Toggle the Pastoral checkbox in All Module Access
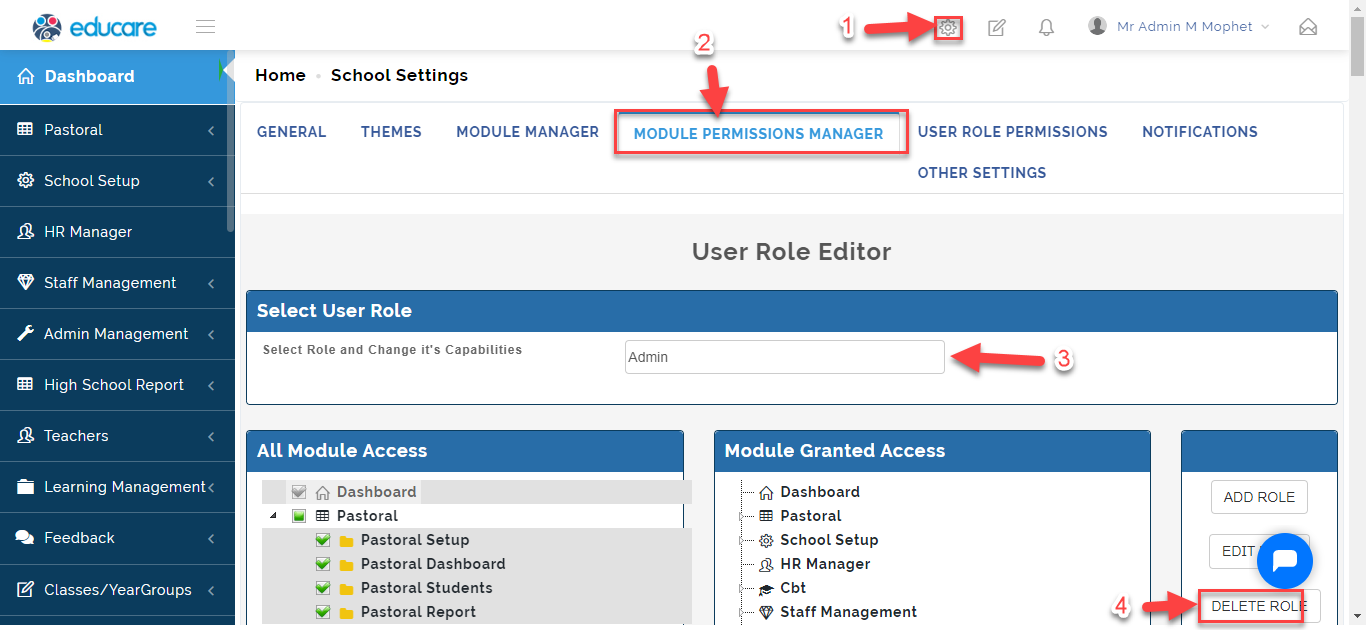The height and width of the screenshot is (630, 1366). coord(299,516)
